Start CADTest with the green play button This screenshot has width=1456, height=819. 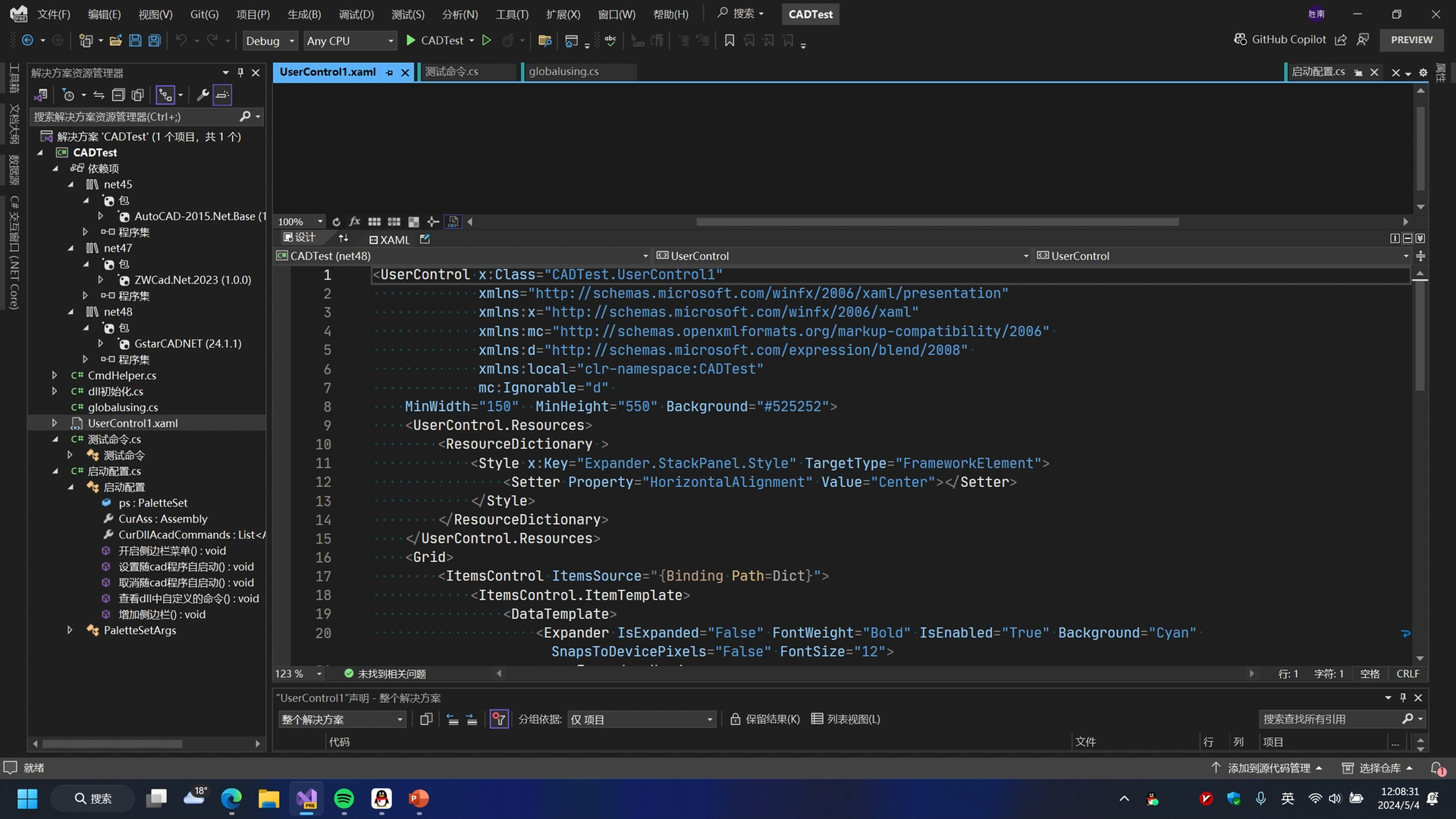(411, 41)
